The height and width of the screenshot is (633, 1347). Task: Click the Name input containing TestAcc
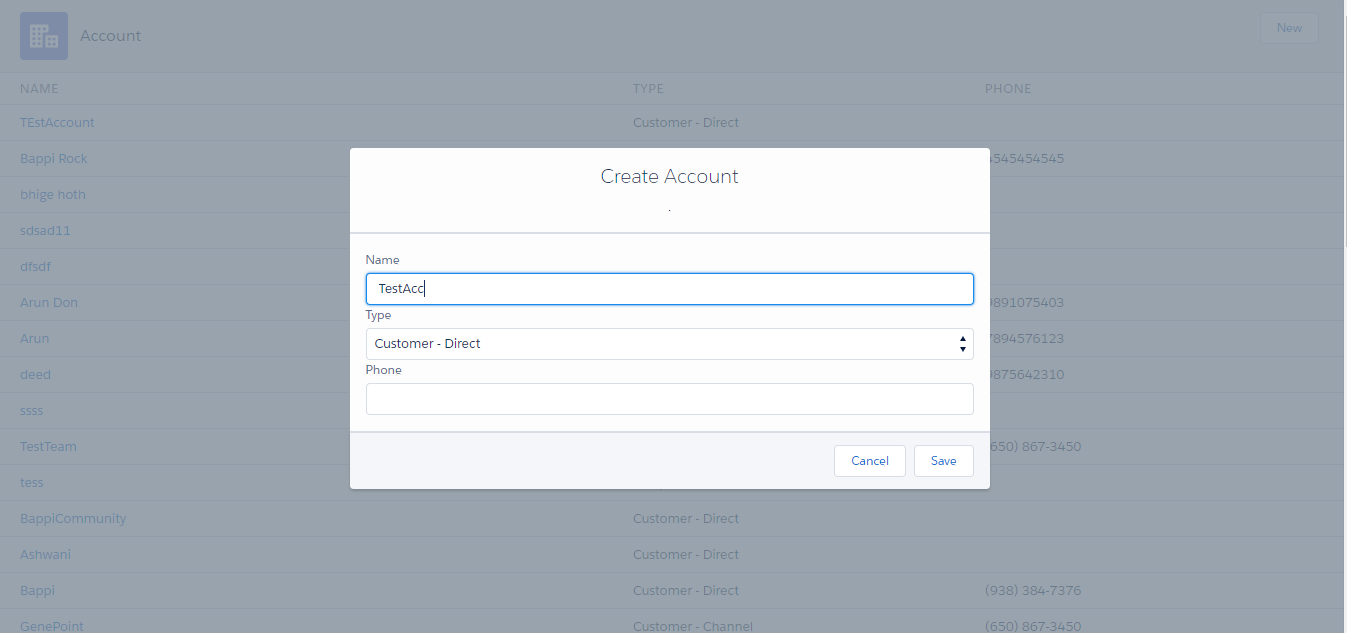point(669,288)
